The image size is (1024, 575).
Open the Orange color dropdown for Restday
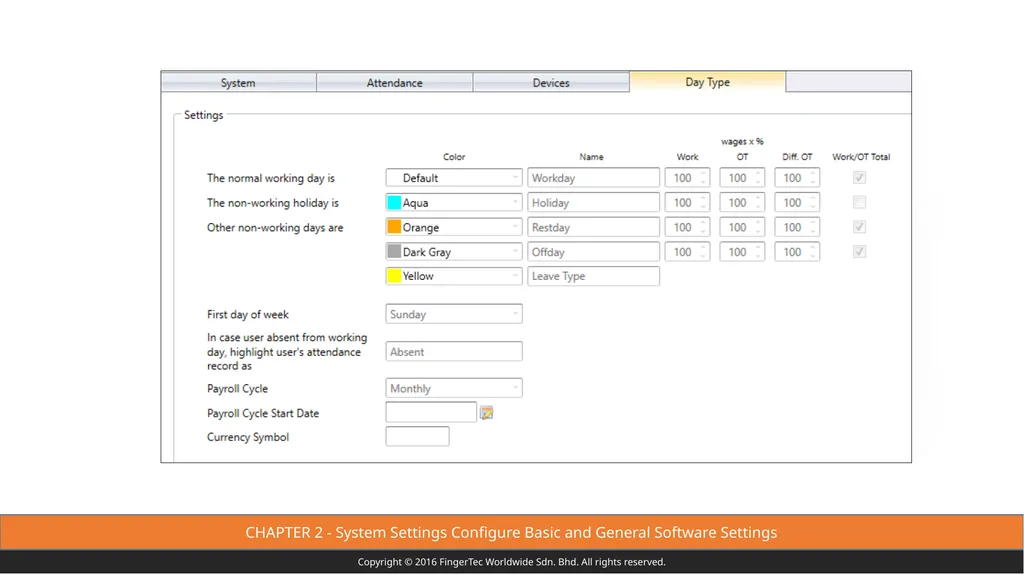[454, 227]
